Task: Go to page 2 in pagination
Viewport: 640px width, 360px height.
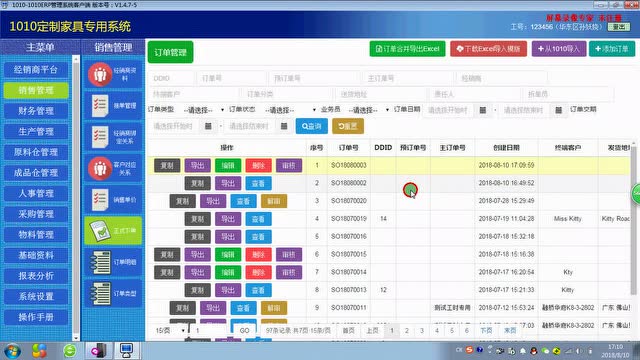Action: point(407,331)
